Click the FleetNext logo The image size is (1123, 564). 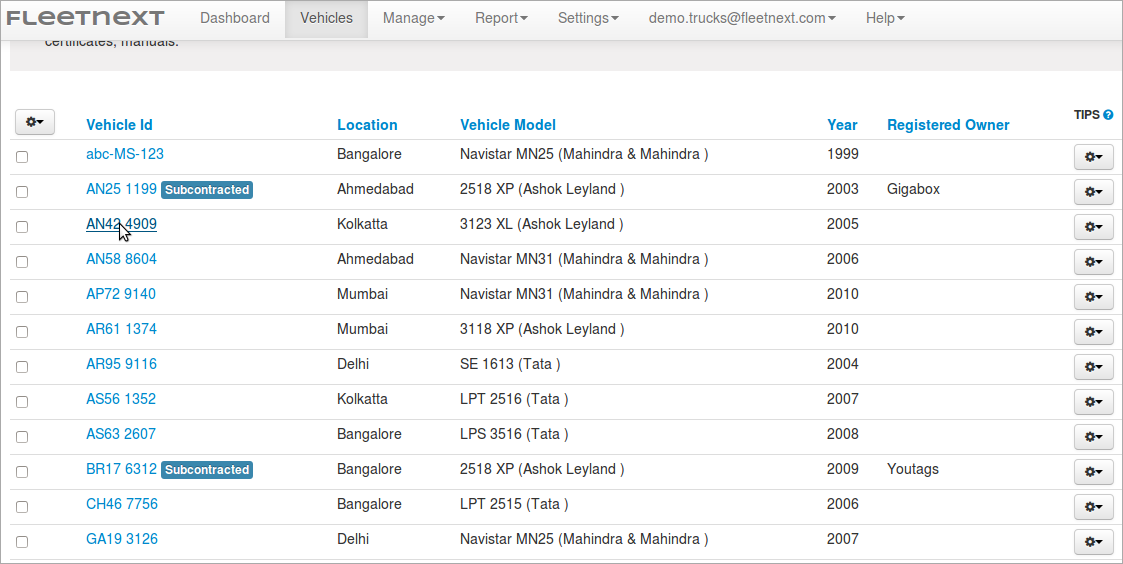click(85, 18)
